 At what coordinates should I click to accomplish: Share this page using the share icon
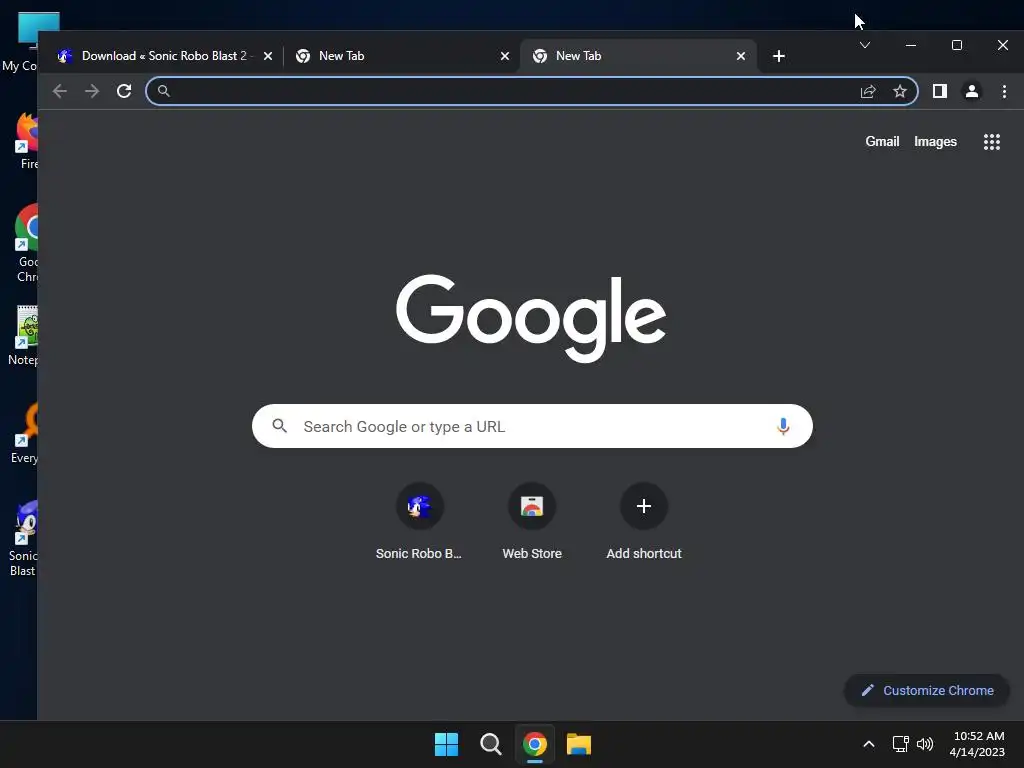pyautogui.click(x=868, y=91)
